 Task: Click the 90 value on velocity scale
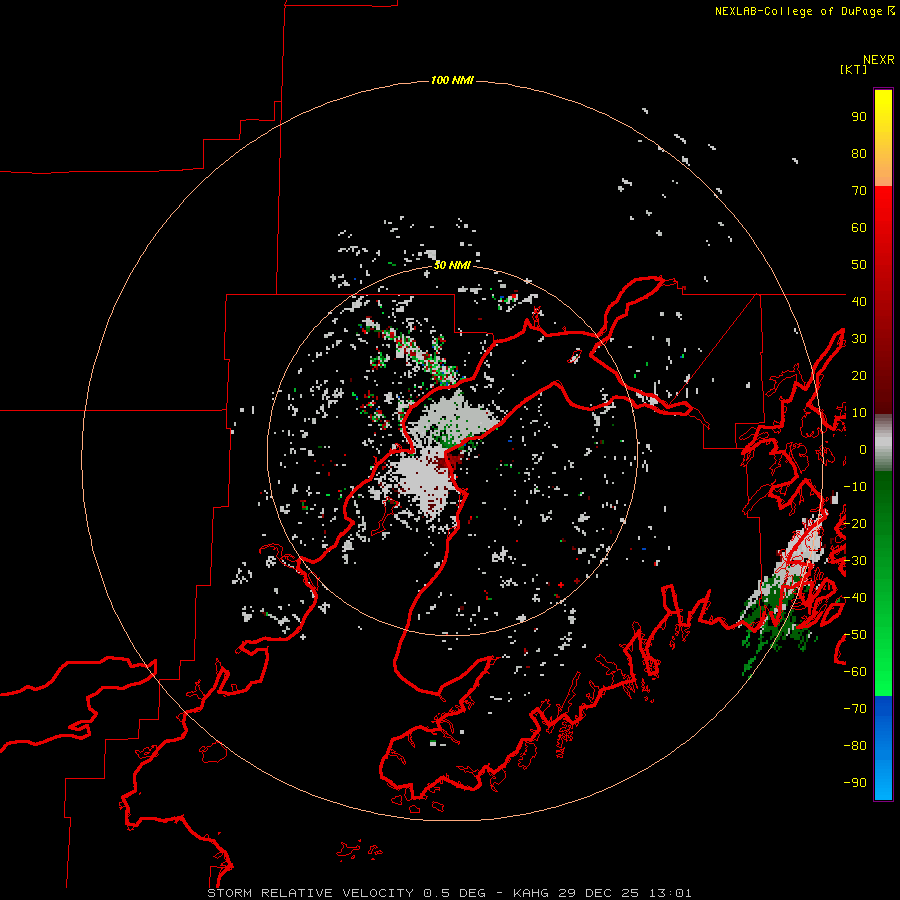(859, 117)
